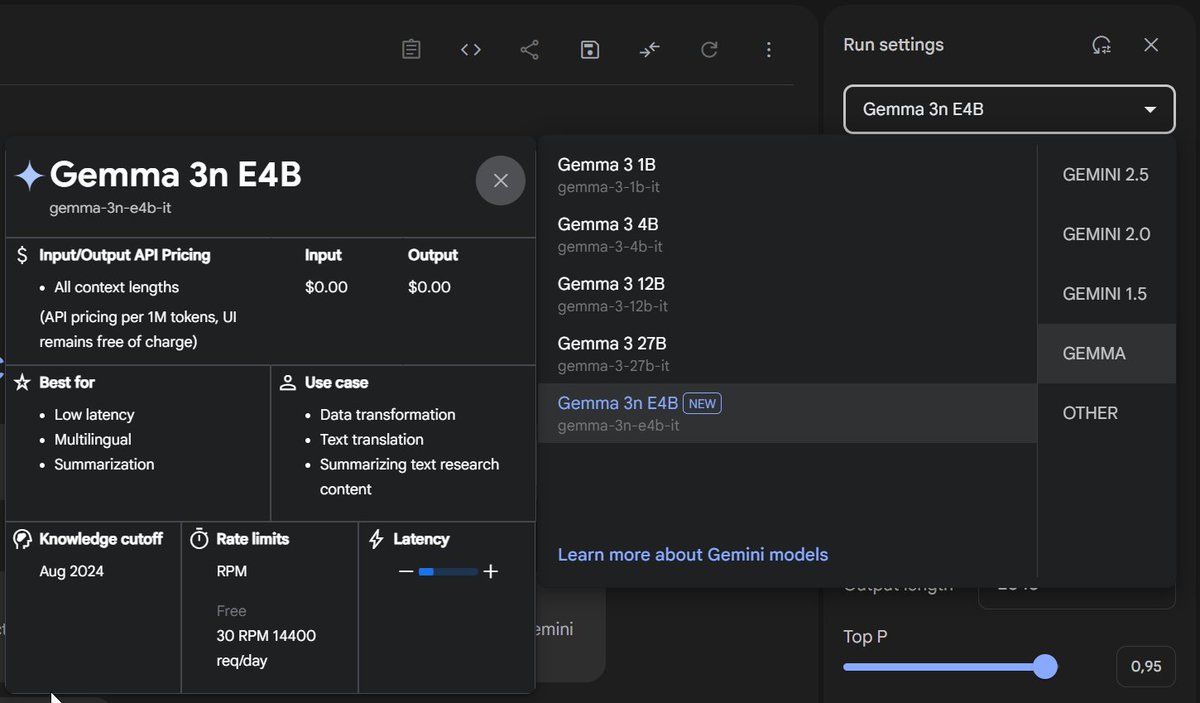Switch to the GEMINI 2.5 category
Viewport: 1200px width, 703px height.
pos(1106,175)
